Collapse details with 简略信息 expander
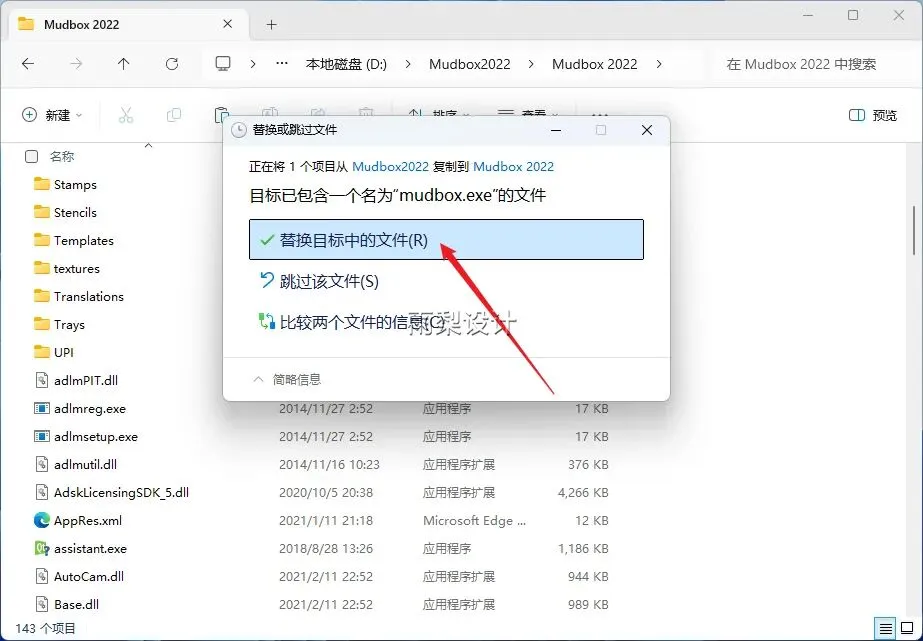The height and width of the screenshot is (641, 923). (287, 380)
